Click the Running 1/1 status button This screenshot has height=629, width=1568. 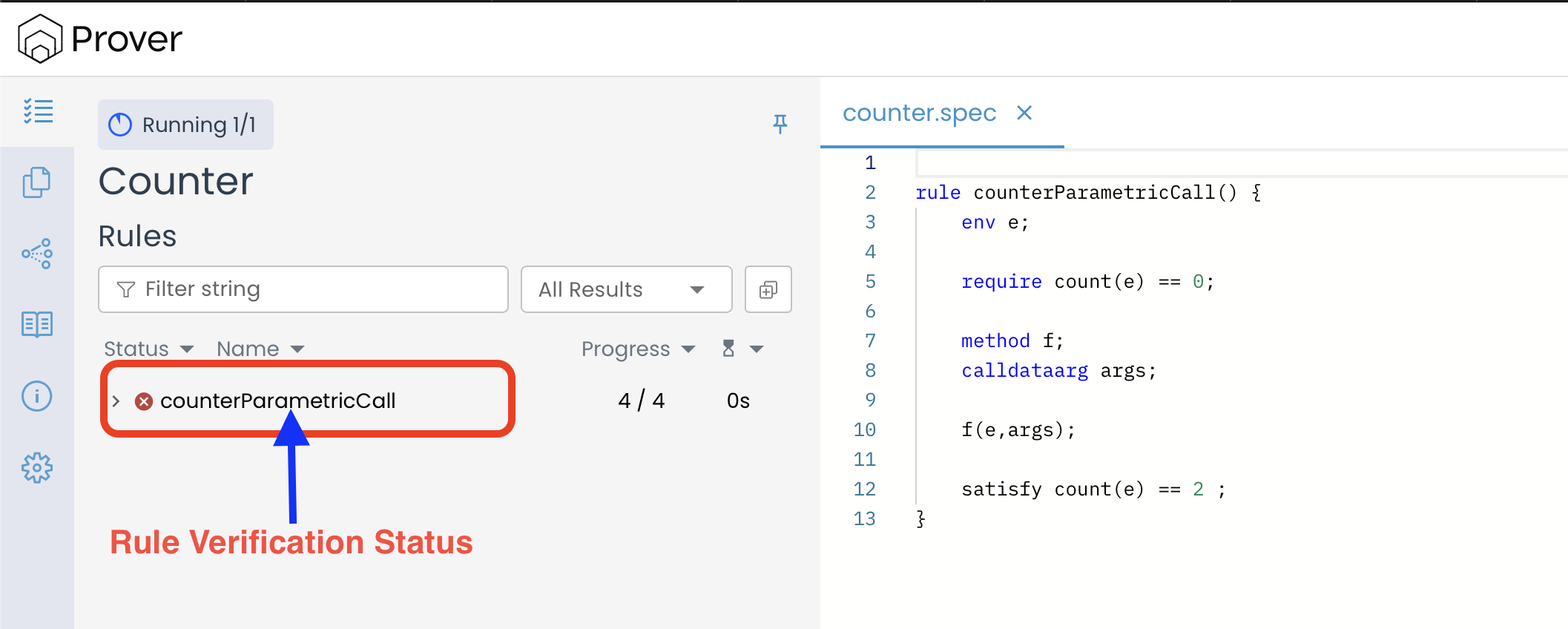click(x=185, y=125)
